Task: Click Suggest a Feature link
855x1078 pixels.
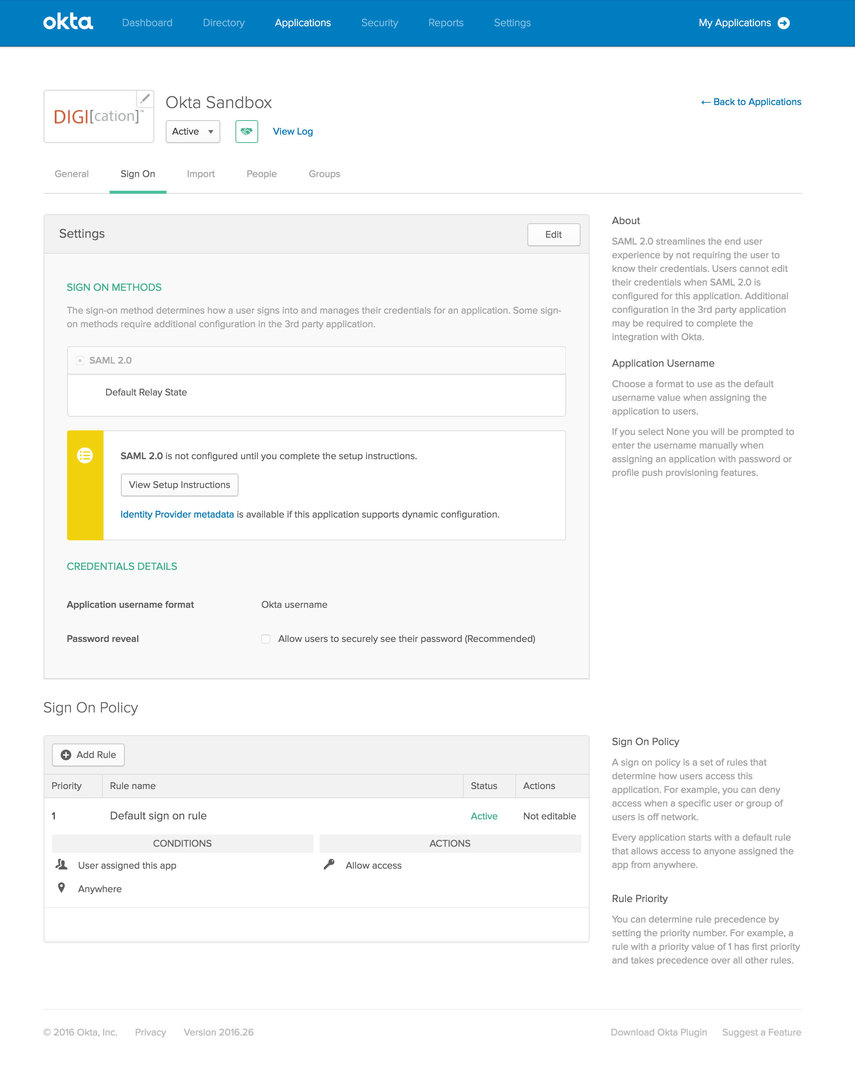Action: (762, 1032)
